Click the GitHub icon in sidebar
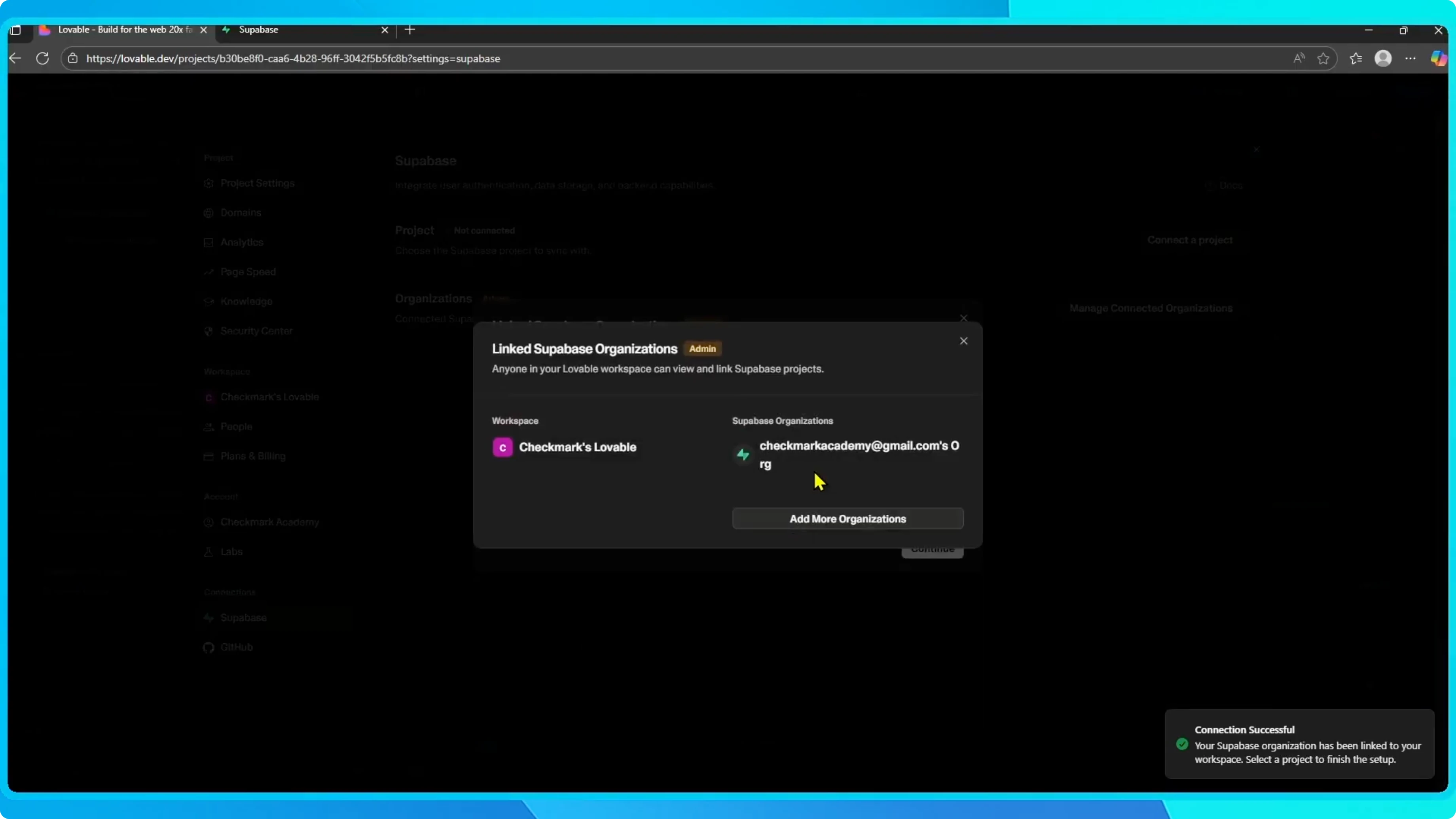This screenshot has height=819, width=1456. [209, 647]
